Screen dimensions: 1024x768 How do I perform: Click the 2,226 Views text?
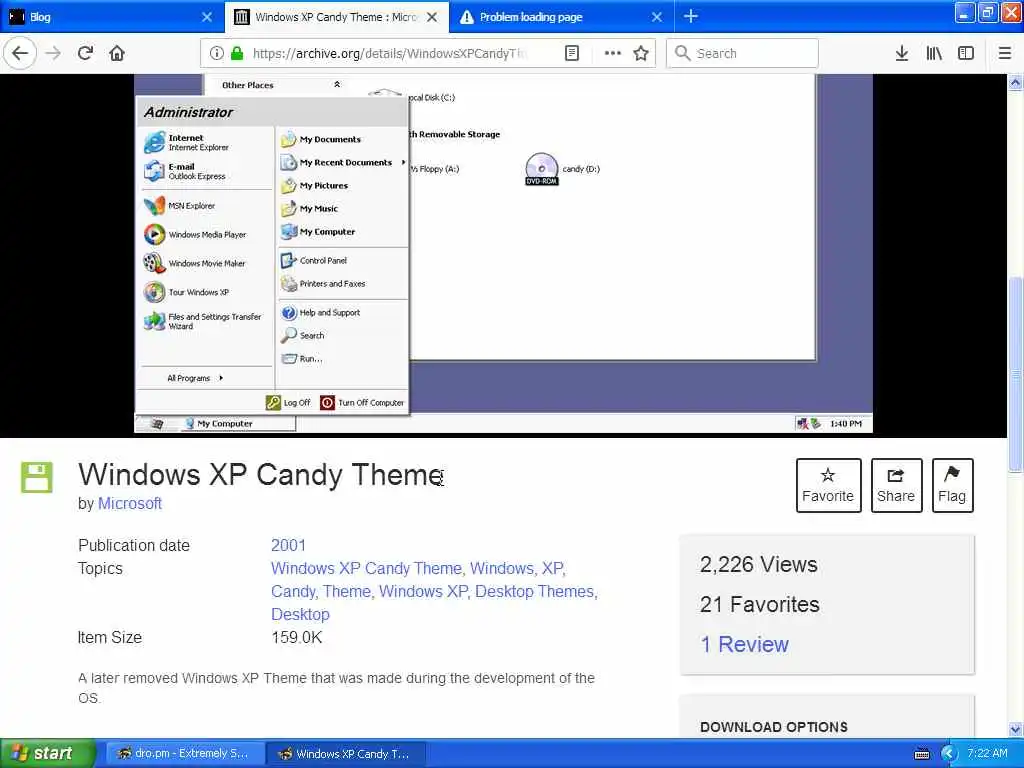(x=758, y=564)
